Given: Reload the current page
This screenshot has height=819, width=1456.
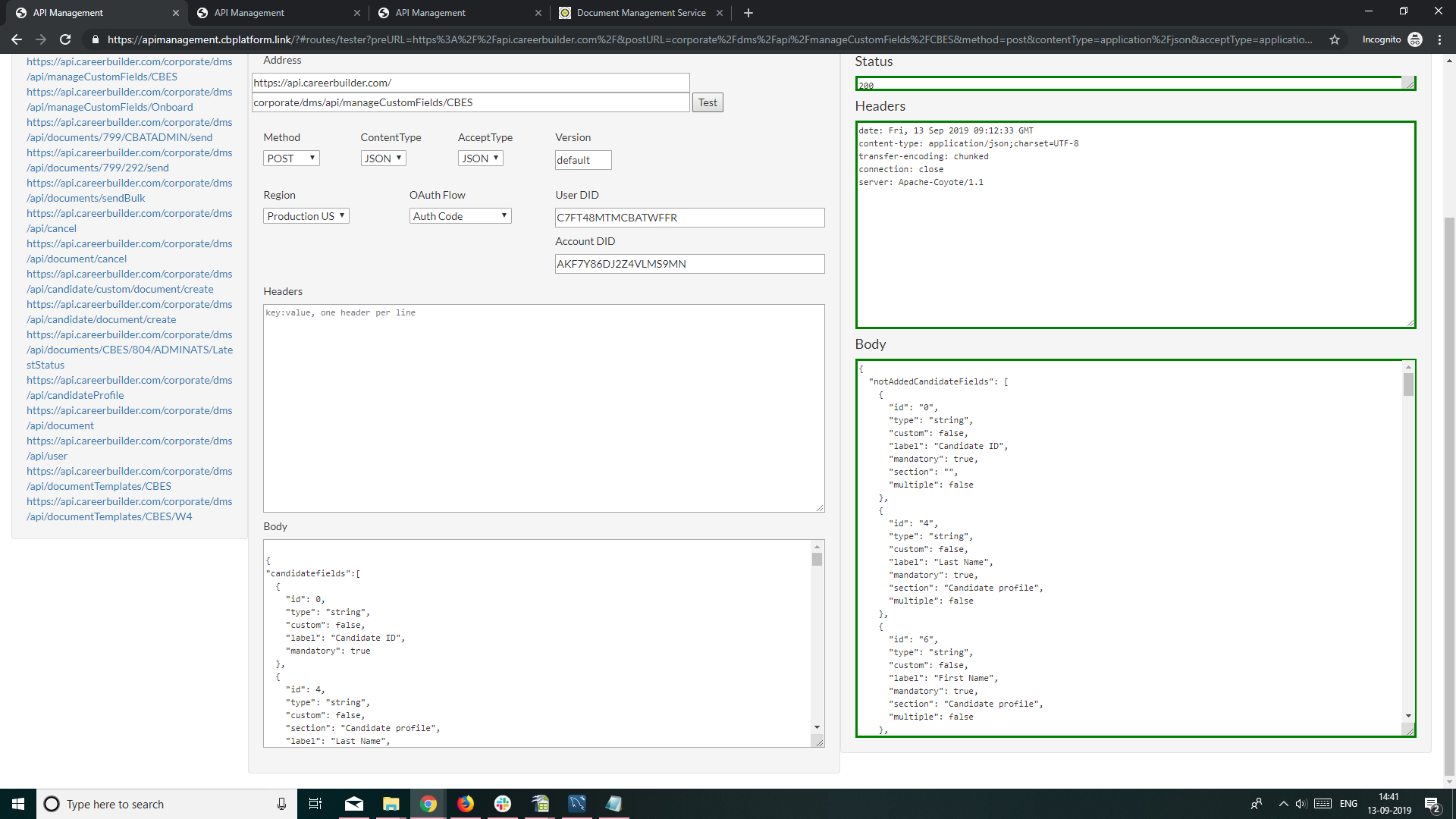Looking at the screenshot, I should (65, 39).
